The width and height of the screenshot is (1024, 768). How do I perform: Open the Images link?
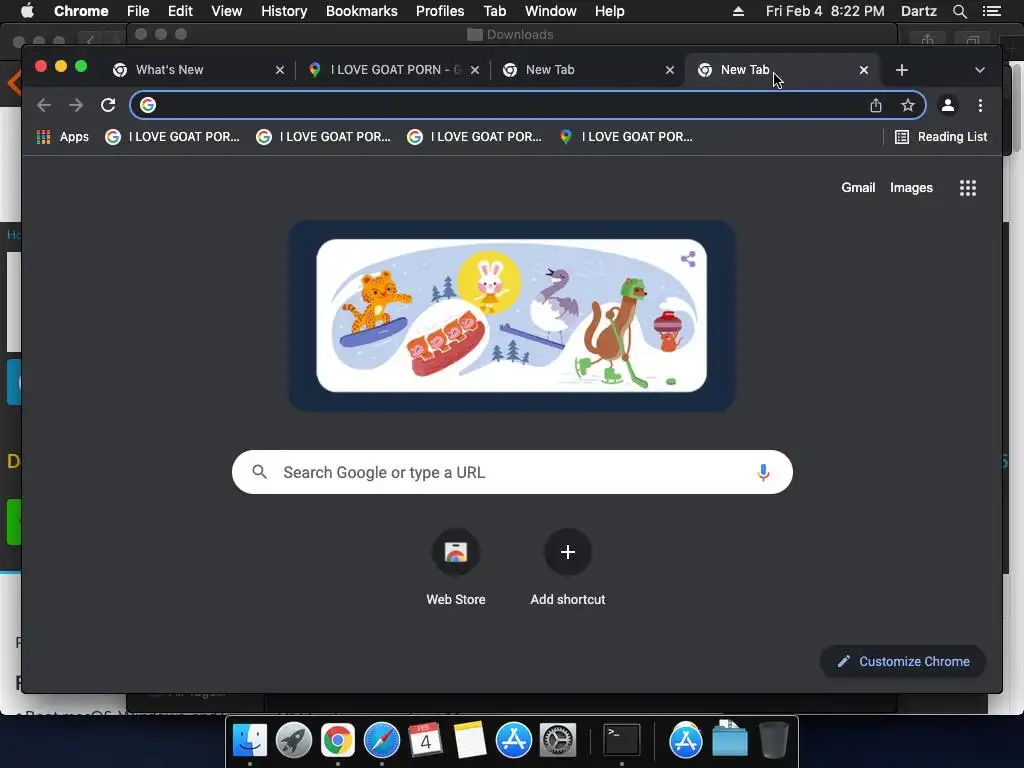pos(911,187)
